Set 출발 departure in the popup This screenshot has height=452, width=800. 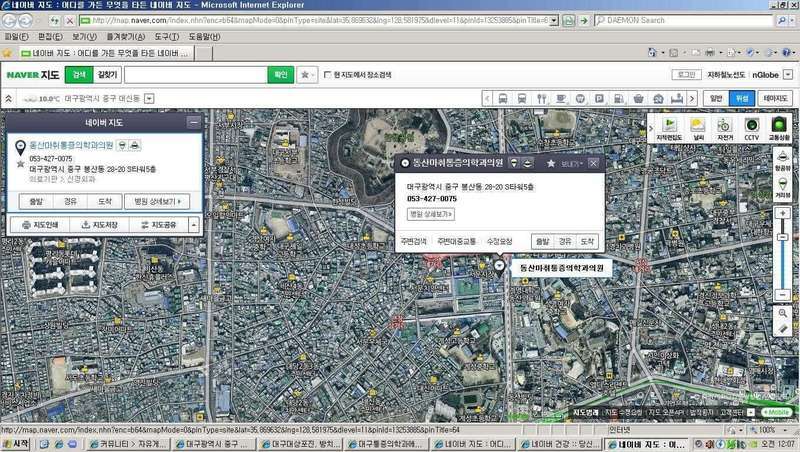click(543, 241)
